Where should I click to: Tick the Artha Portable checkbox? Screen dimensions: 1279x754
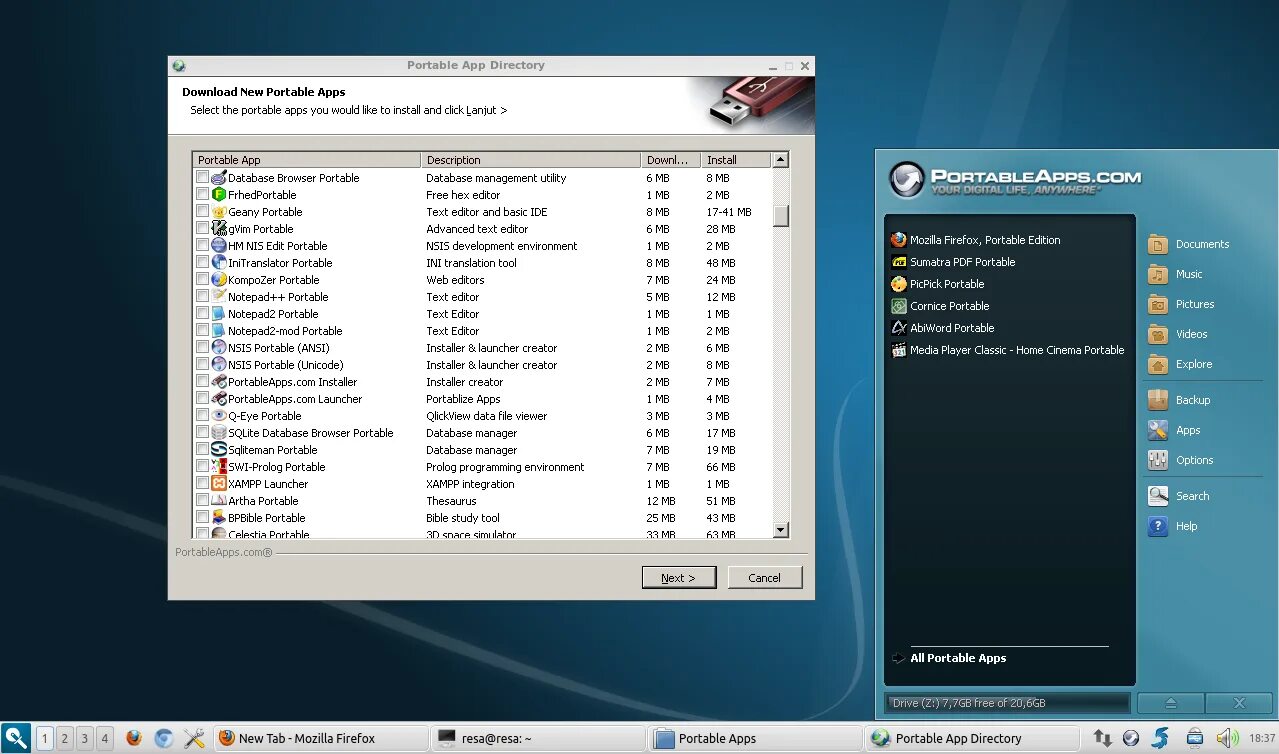pyautogui.click(x=203, y=501)
